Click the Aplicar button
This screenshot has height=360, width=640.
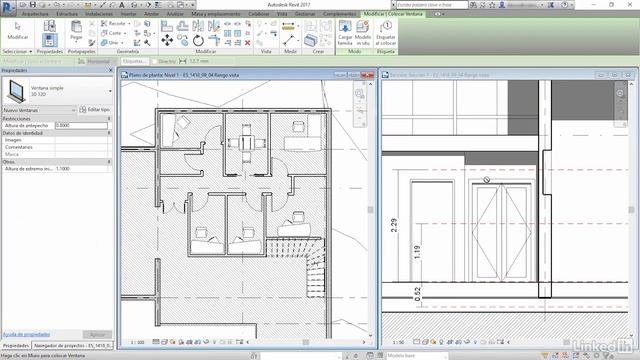pyautogui.click(x=97, y=334)
